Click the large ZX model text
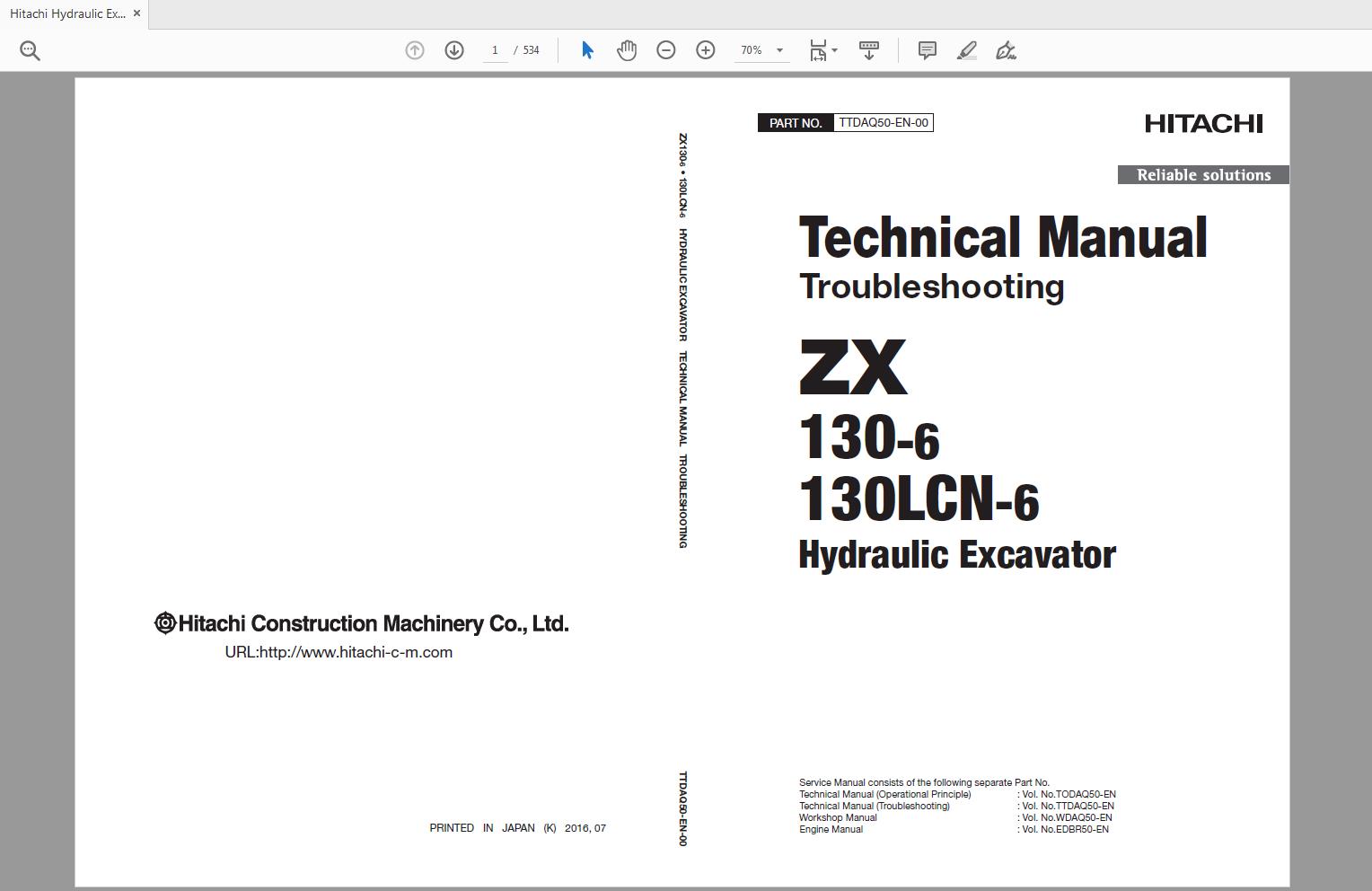Viewport: 1372px width, 891px height. tap(853, 366)
